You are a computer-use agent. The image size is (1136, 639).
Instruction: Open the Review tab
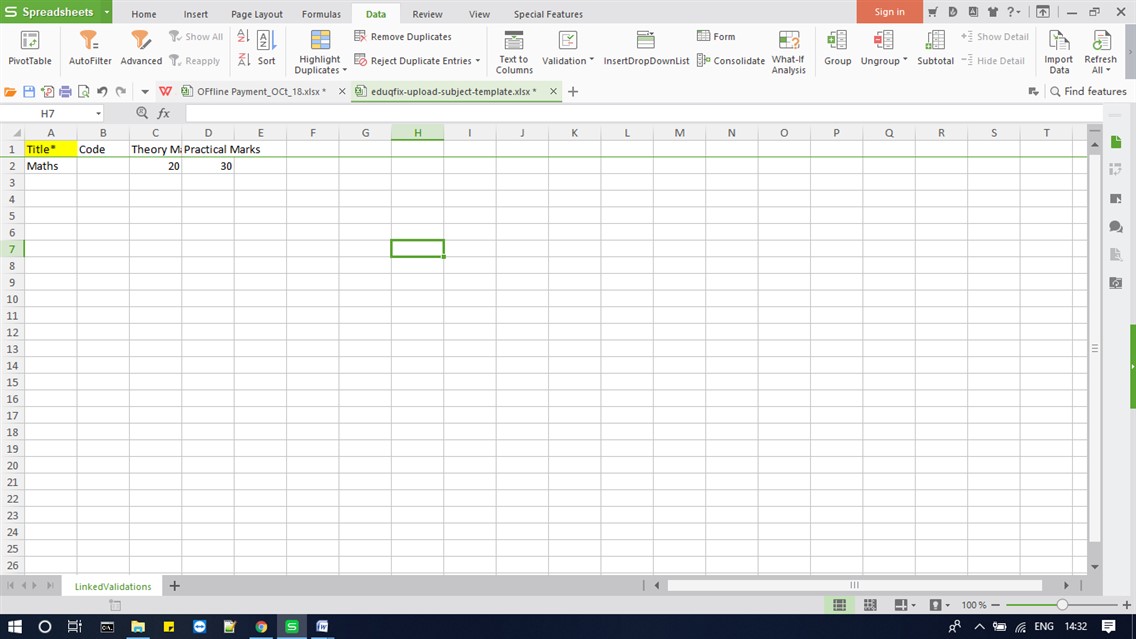coord(427,14)
